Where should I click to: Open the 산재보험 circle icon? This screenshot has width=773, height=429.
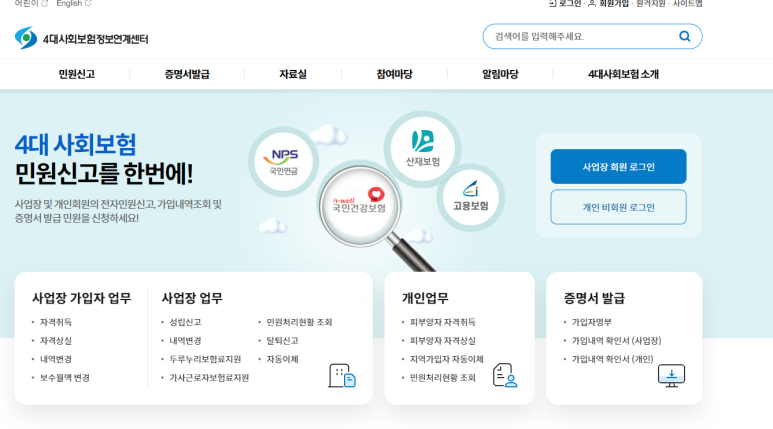[x=422, y=148]
